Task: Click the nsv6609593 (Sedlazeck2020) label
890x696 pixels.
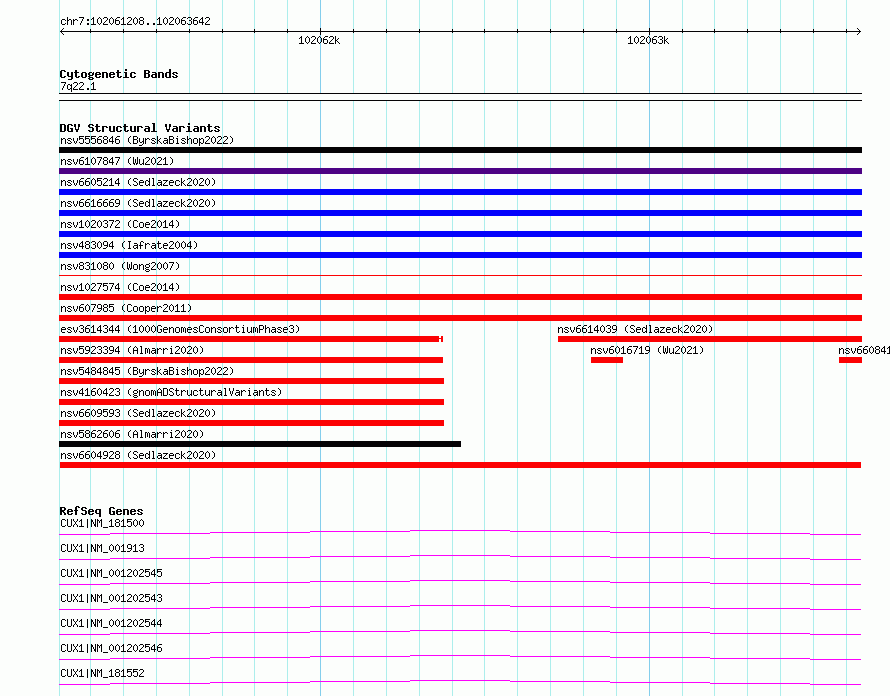Action: point(138,413)
